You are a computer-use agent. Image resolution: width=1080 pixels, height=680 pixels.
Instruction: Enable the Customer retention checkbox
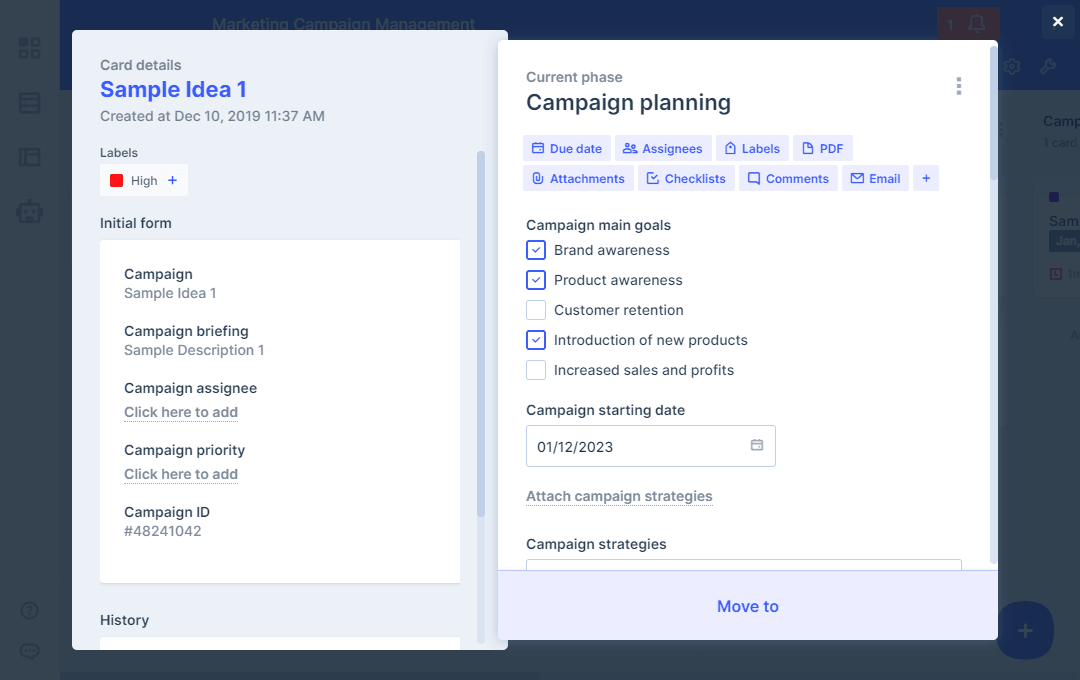point(536,310)
